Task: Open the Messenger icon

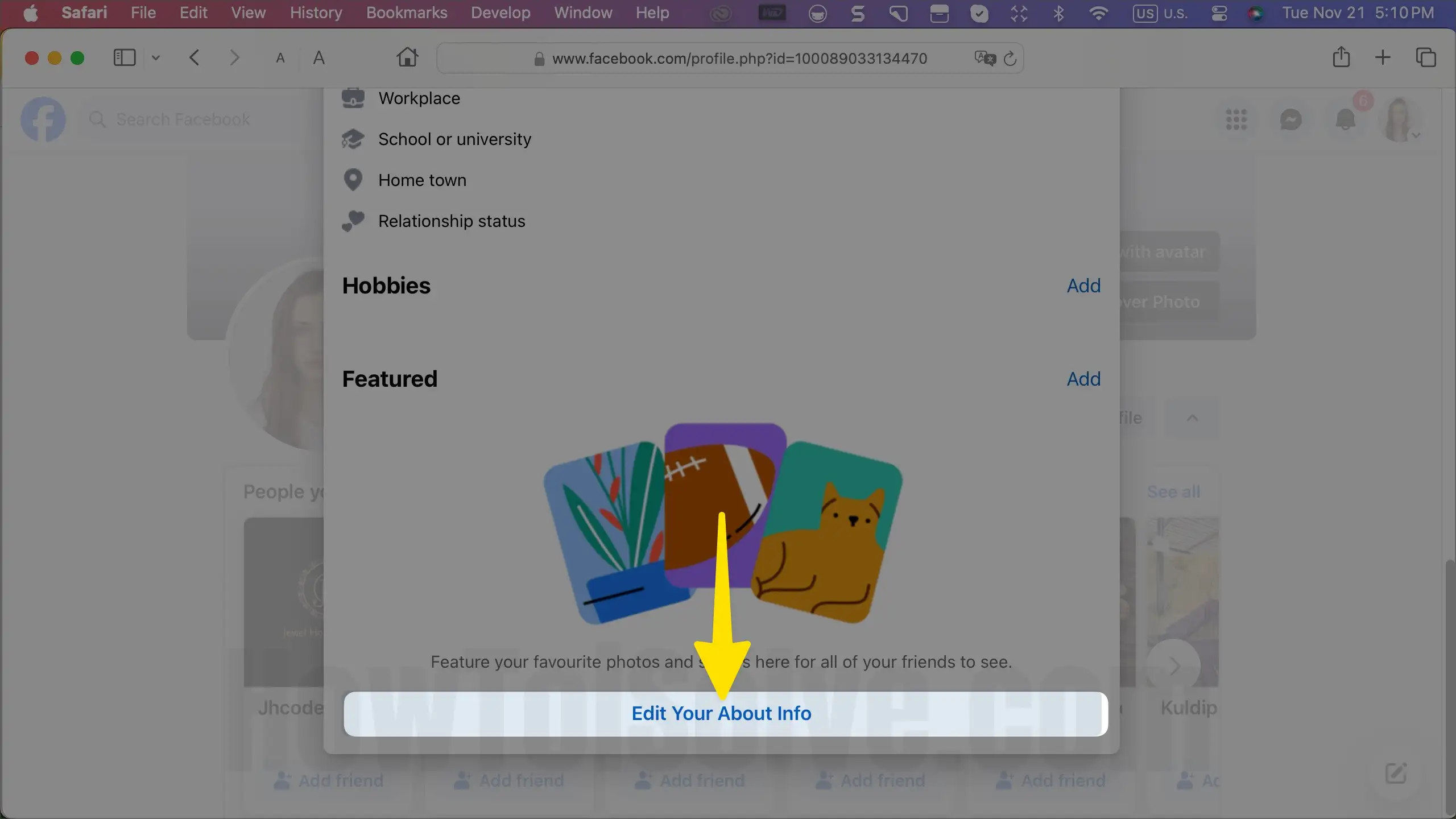Action: 1290,119
